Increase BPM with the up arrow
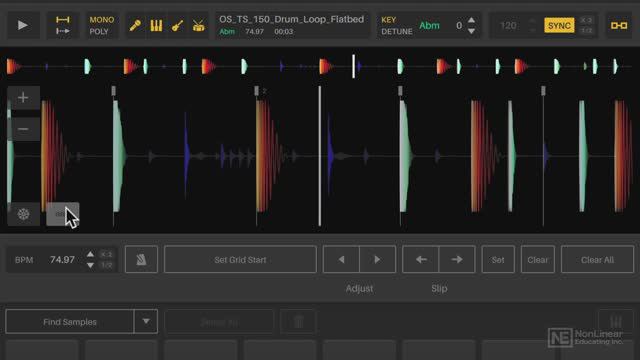Image resolution: width=640 pixels, height=360 pixels. 90,254
